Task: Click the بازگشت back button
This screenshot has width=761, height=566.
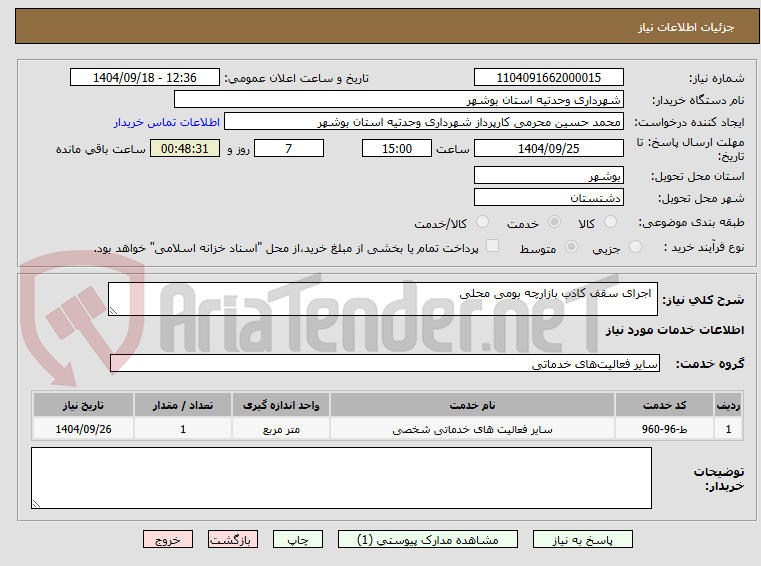Action: (232, 539)
